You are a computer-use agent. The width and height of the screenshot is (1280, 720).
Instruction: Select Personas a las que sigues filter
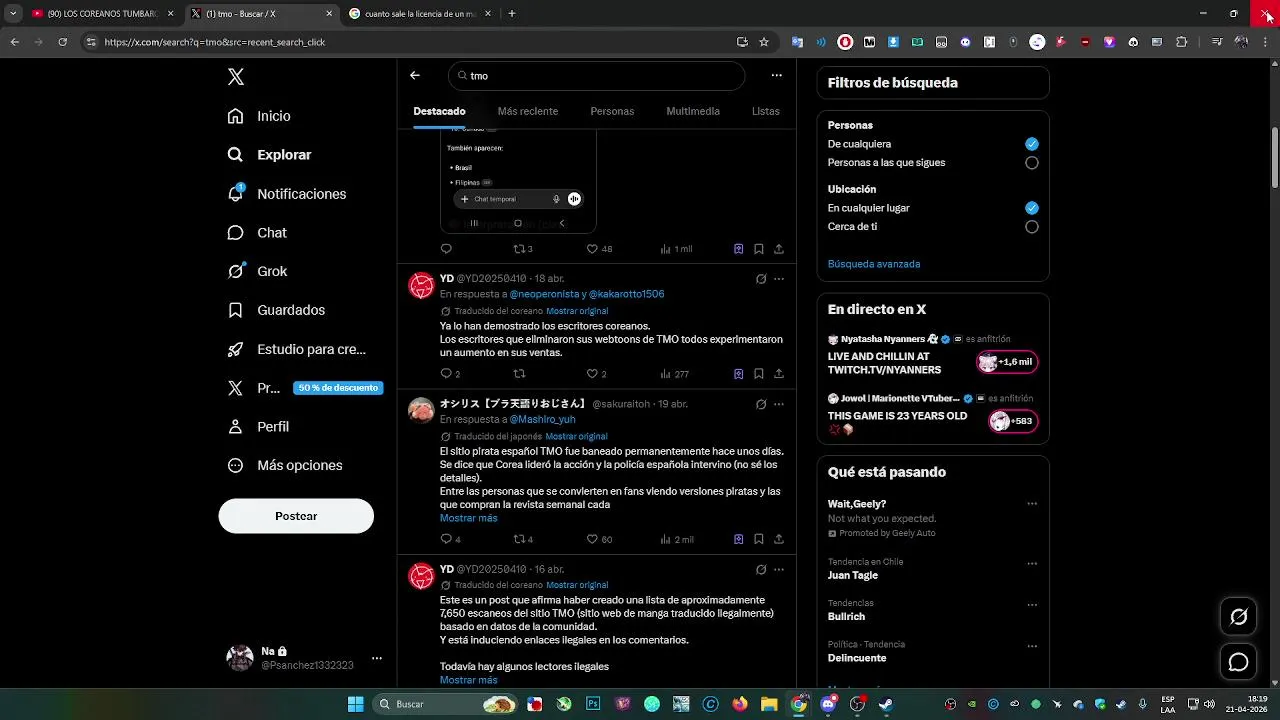tap(1032, 163)
